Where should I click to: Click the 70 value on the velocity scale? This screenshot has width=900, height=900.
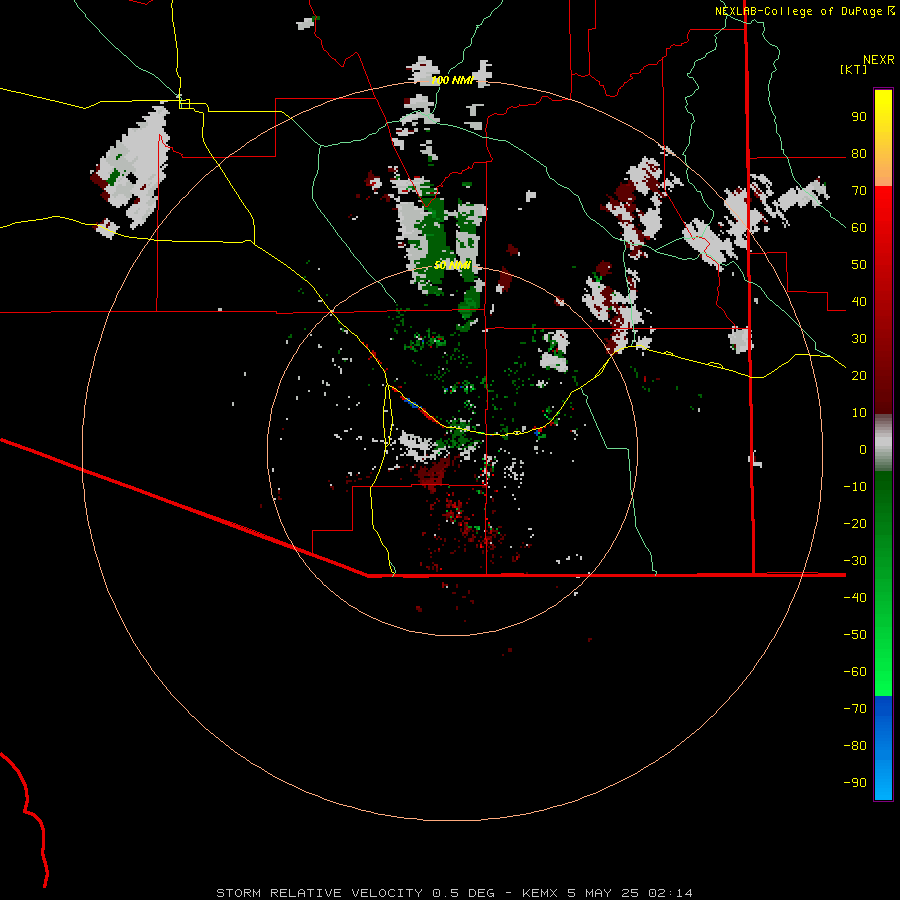pyautogui.click(x=859, y=191)
